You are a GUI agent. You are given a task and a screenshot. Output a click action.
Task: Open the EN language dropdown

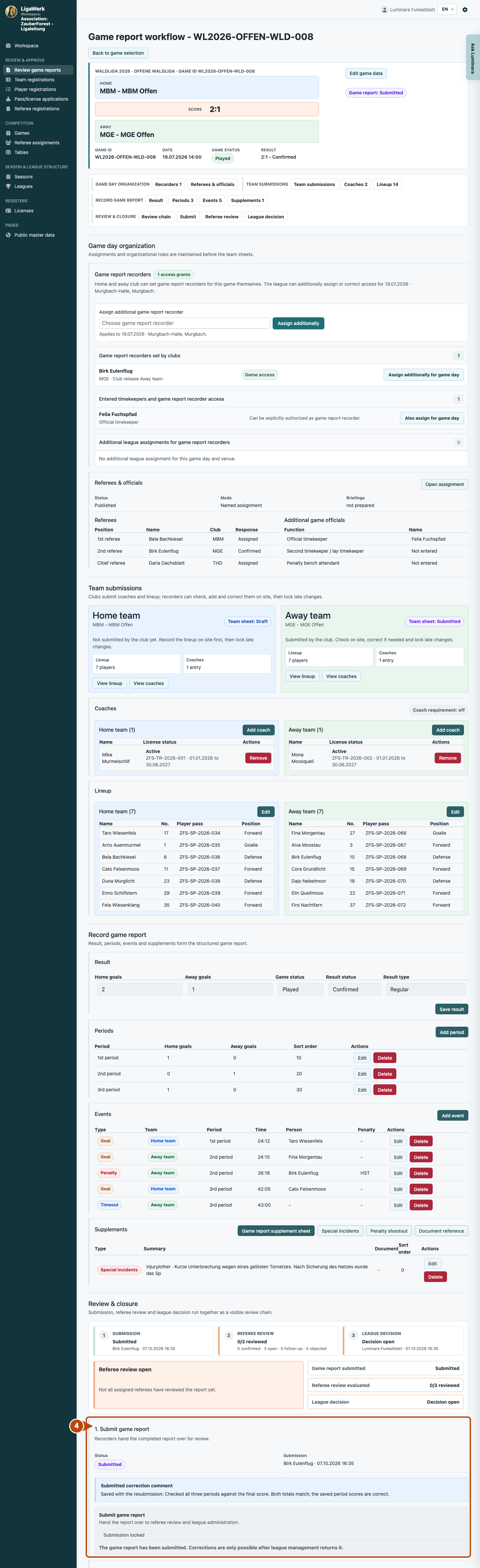pyautogui.click(x=447, y=10)
